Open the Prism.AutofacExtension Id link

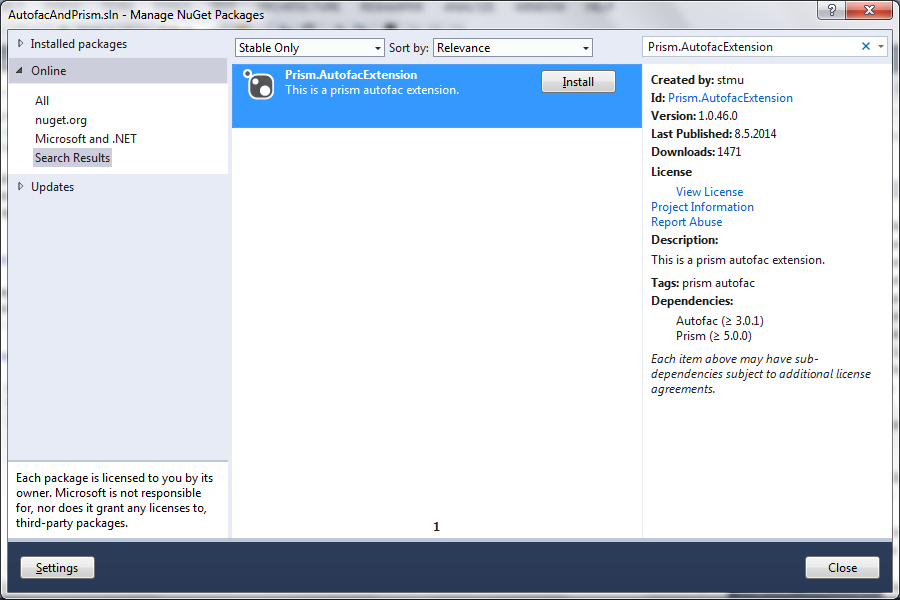pyautogui.click(x=730, y=98)
